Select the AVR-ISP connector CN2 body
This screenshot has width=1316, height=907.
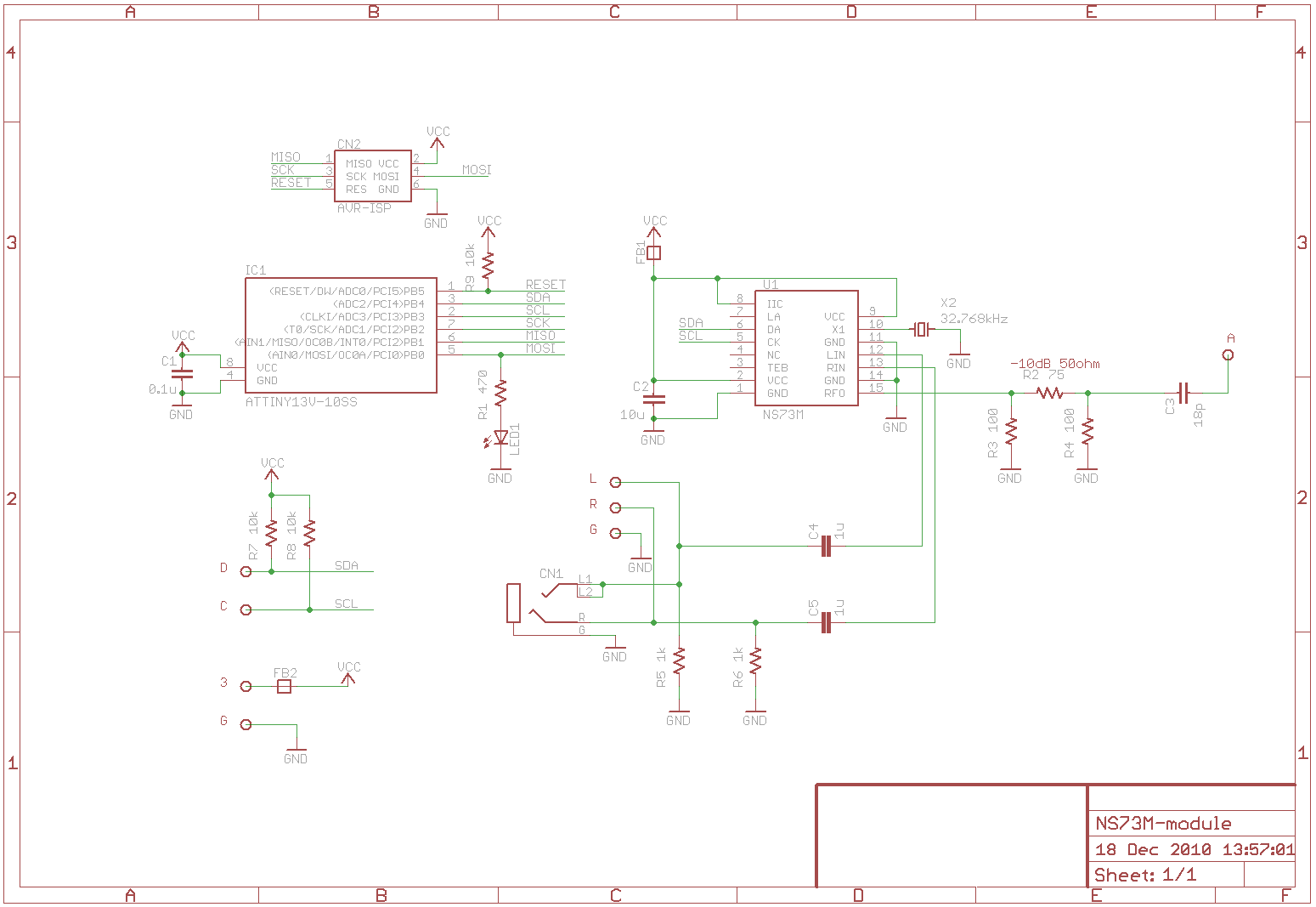[x=372, y=176]
